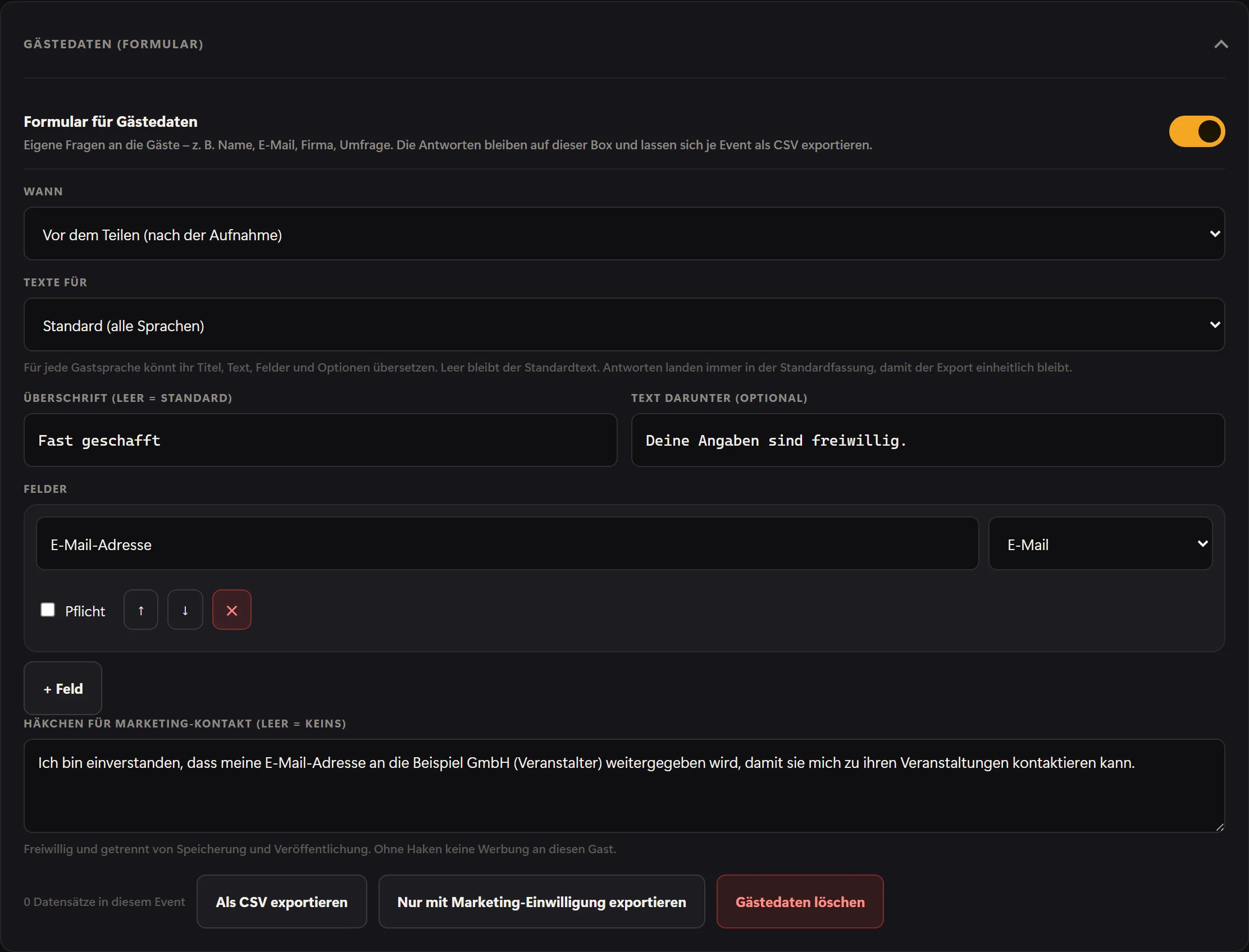Viewport: 1249px width, 952px height.
Task: Click '0 Datensätze in diesem Event' text
Action: click(x=104, y=902)
